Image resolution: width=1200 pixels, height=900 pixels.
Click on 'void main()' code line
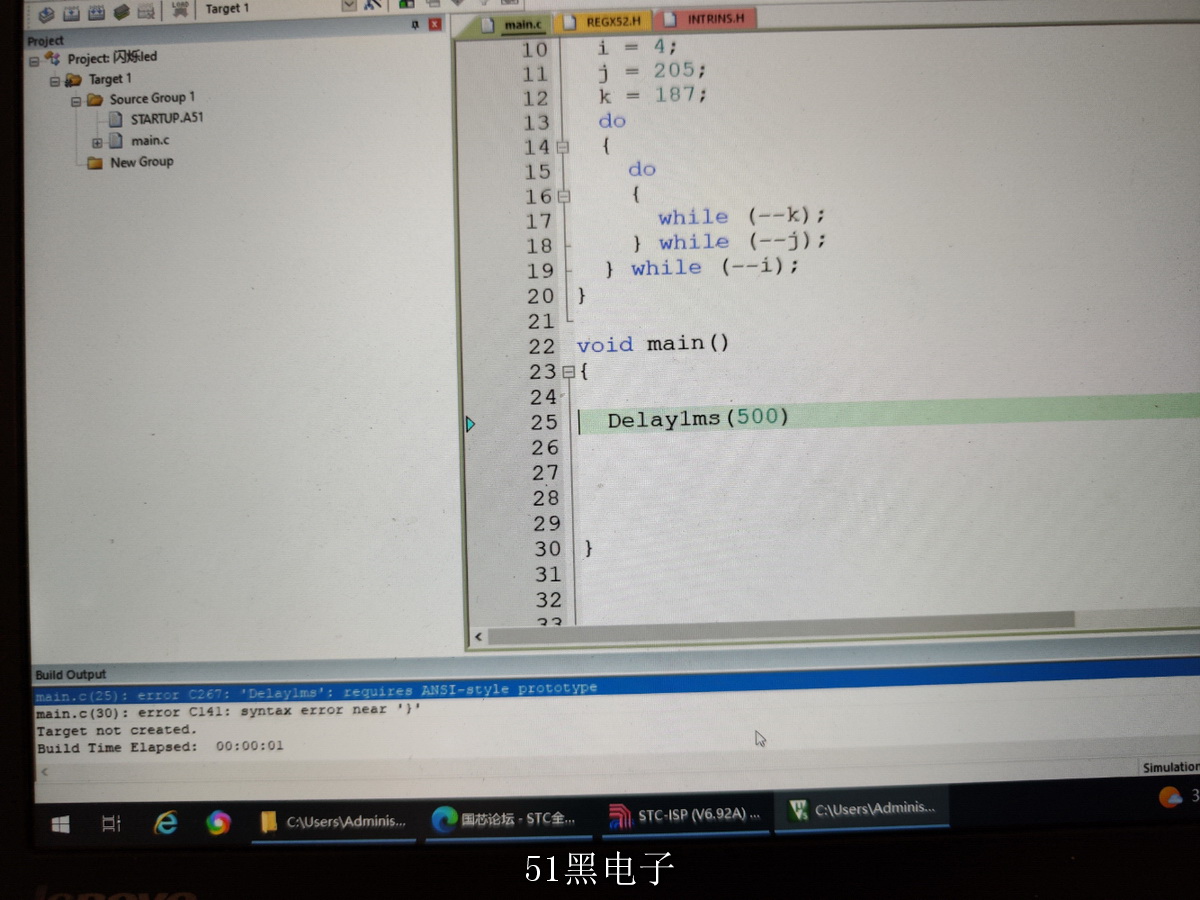tap(653, 344)
